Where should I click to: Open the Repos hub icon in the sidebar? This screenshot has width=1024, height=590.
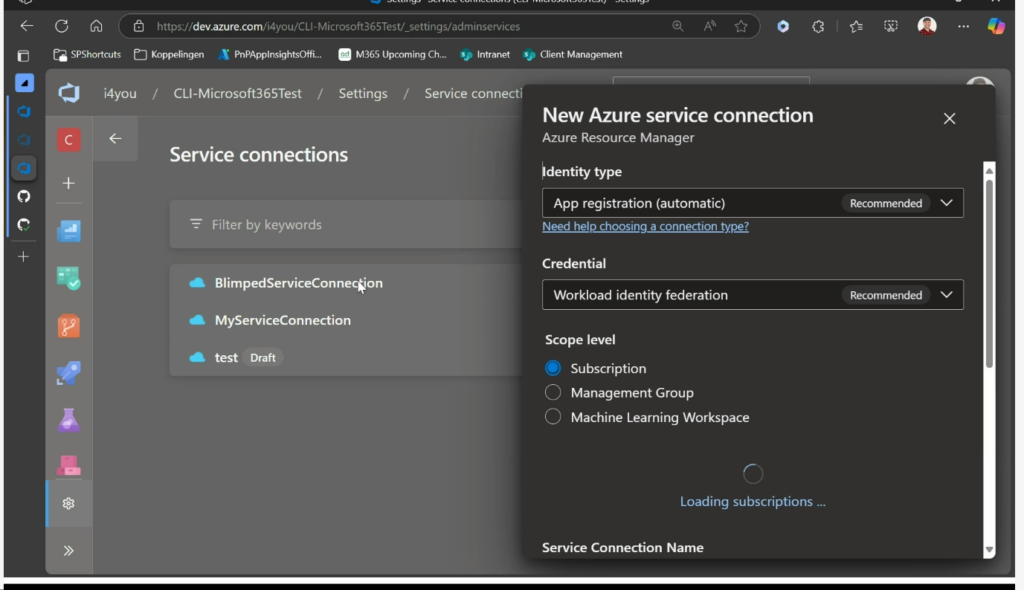[x=69, y=326]
